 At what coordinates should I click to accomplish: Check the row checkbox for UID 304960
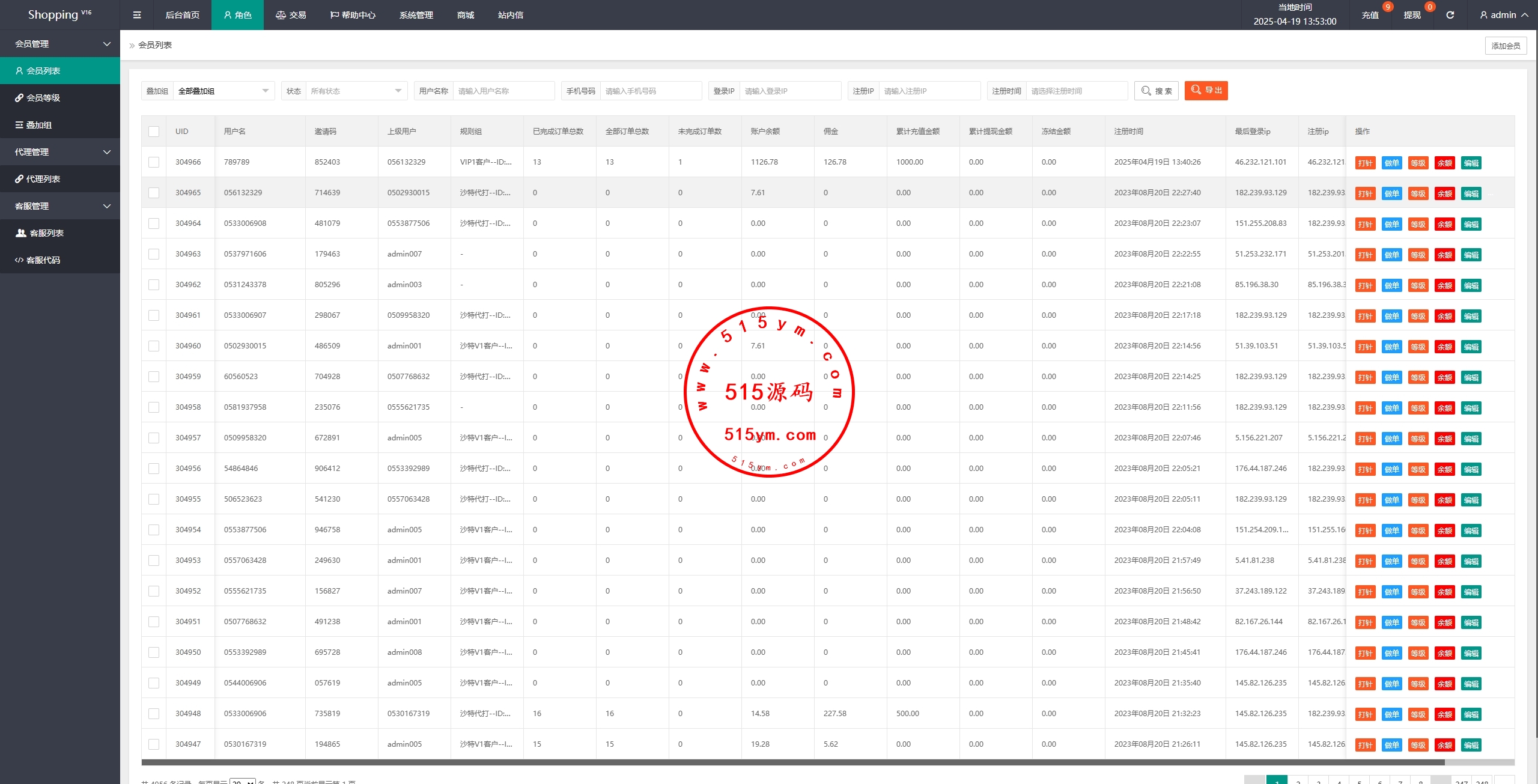tap(154, 346)
